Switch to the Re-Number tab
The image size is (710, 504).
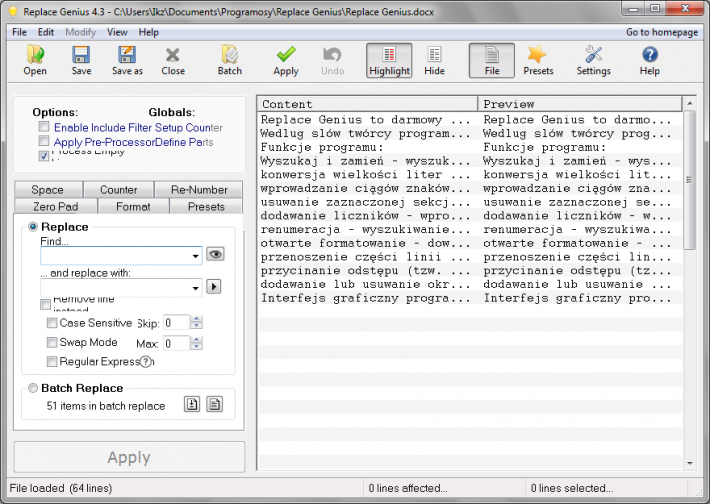pyautogui.click(x=199, y=189)
